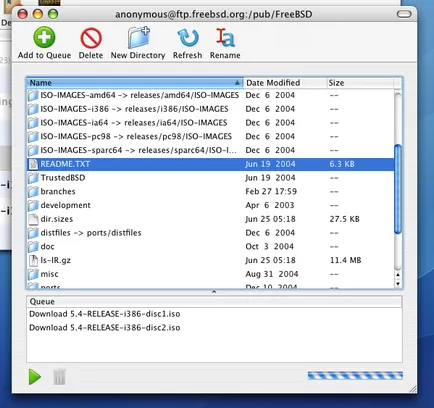Click the Rename toolbar icon
Viewport: 434px width, 408px height.
coord(225,38)
